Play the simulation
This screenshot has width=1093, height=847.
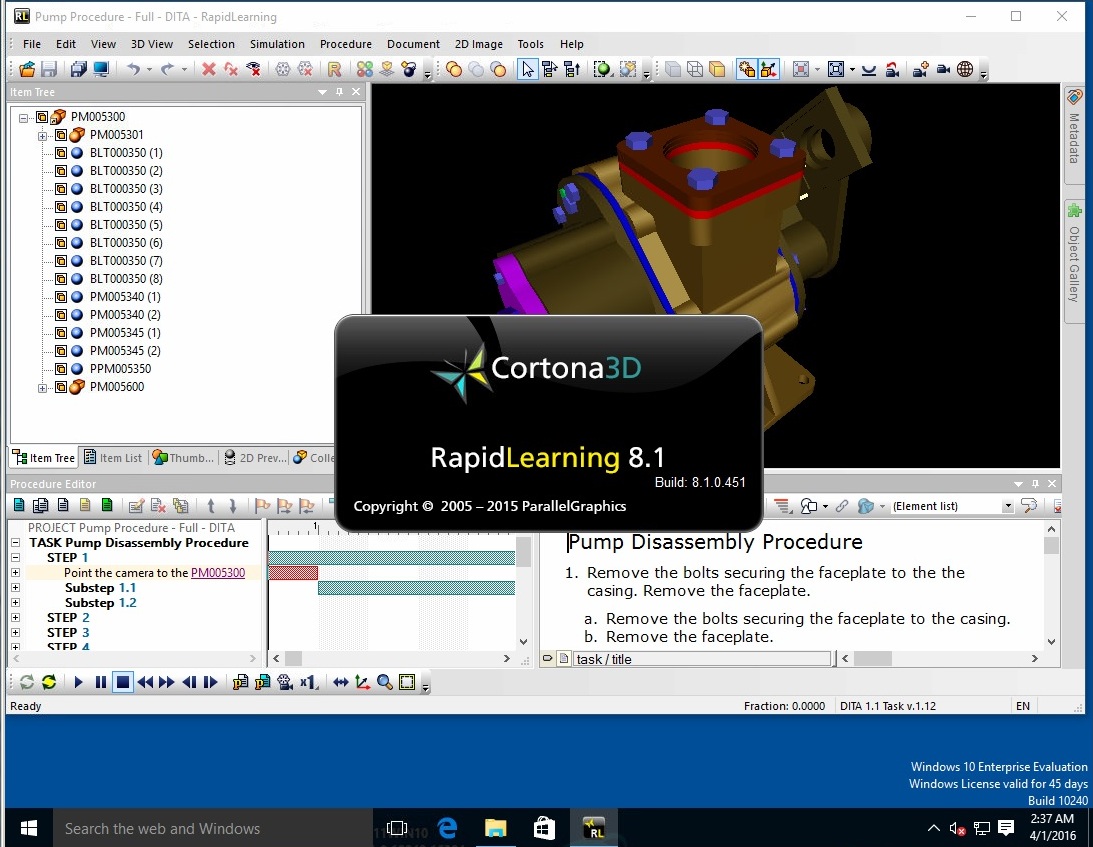pyautogui.click(x=78, y=682)
